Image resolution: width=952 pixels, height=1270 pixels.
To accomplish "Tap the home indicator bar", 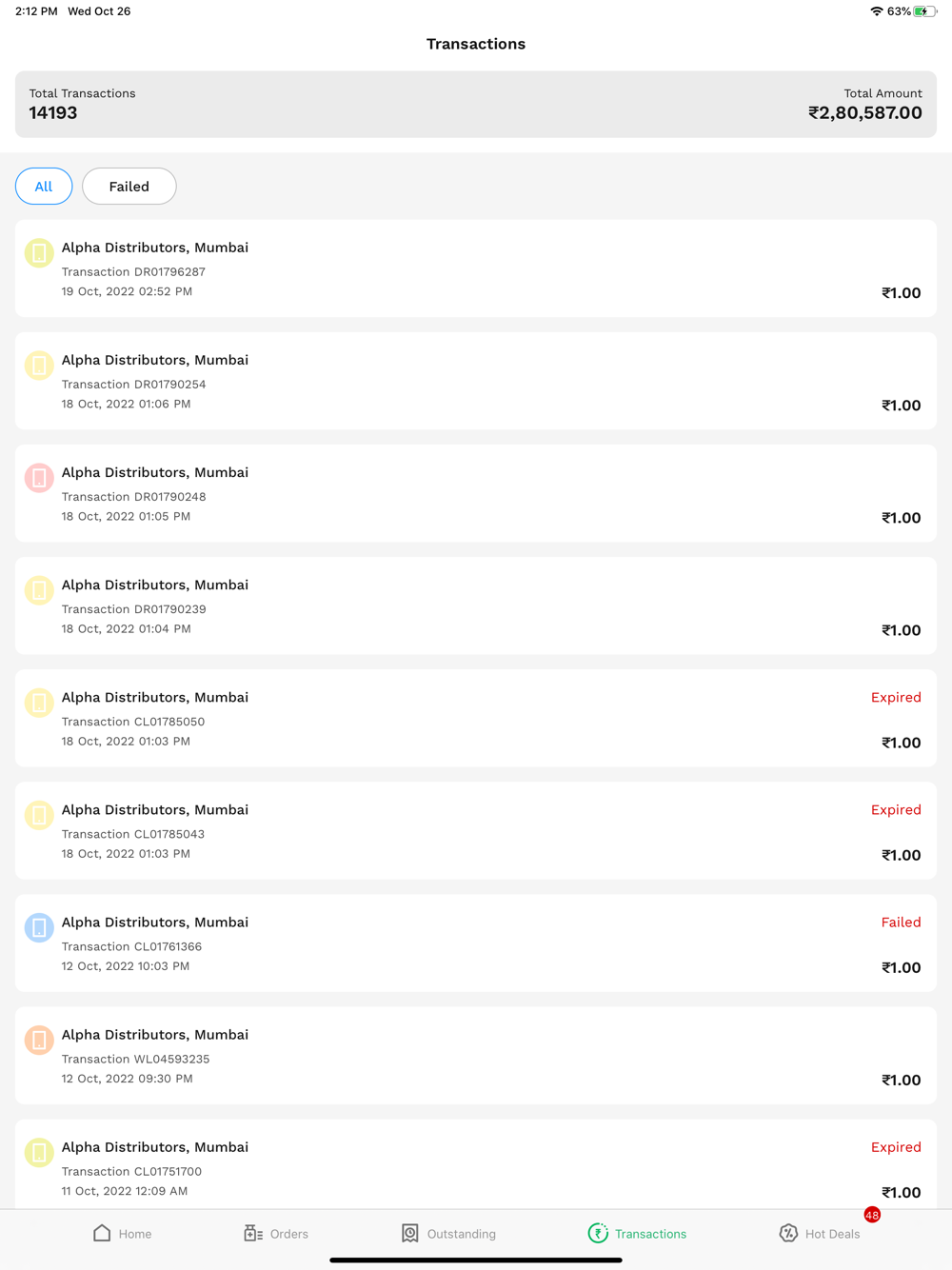I will coord(476,1260).
